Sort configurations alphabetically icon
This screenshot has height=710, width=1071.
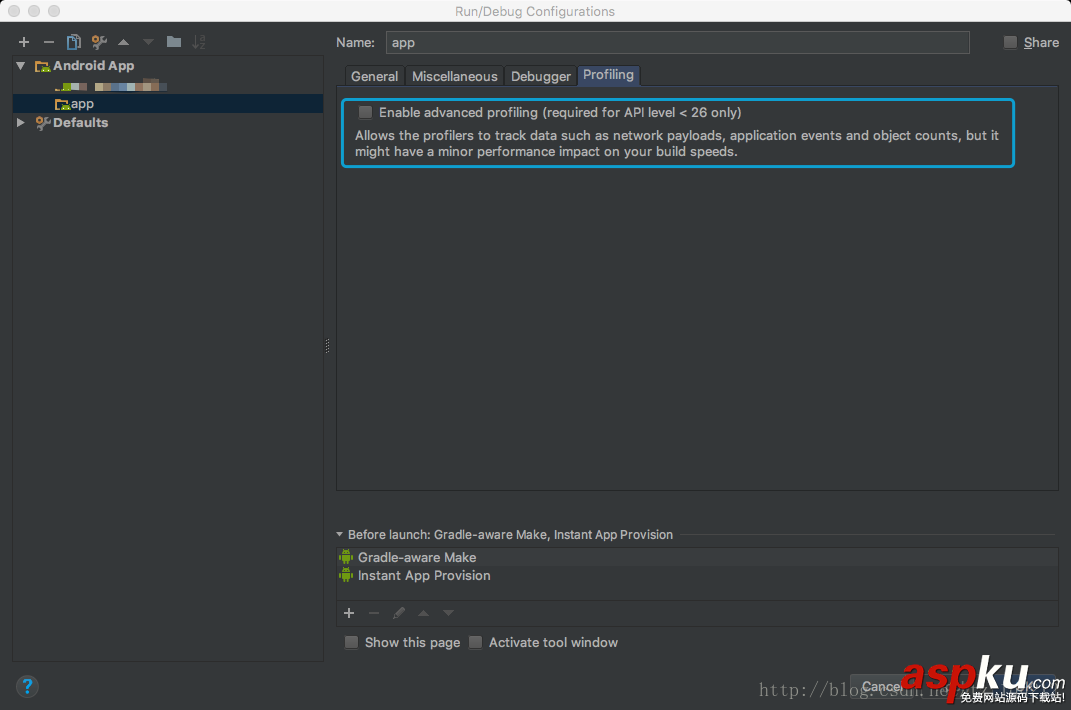[x=199, y=42]
